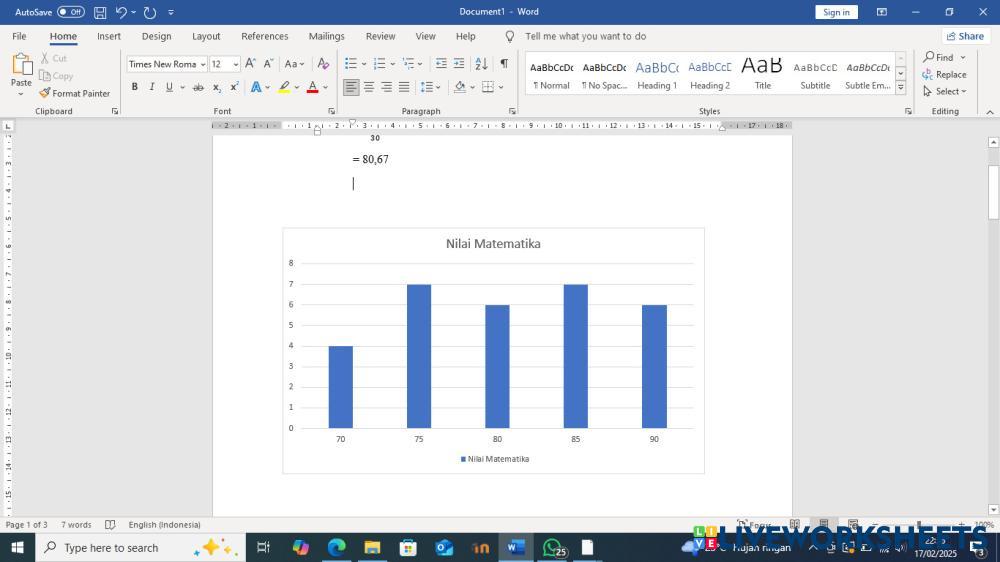Show paragraph marks with the pilcrow icon
Viewport: 1000px width, 562px height.
click(x=504, y=63)
